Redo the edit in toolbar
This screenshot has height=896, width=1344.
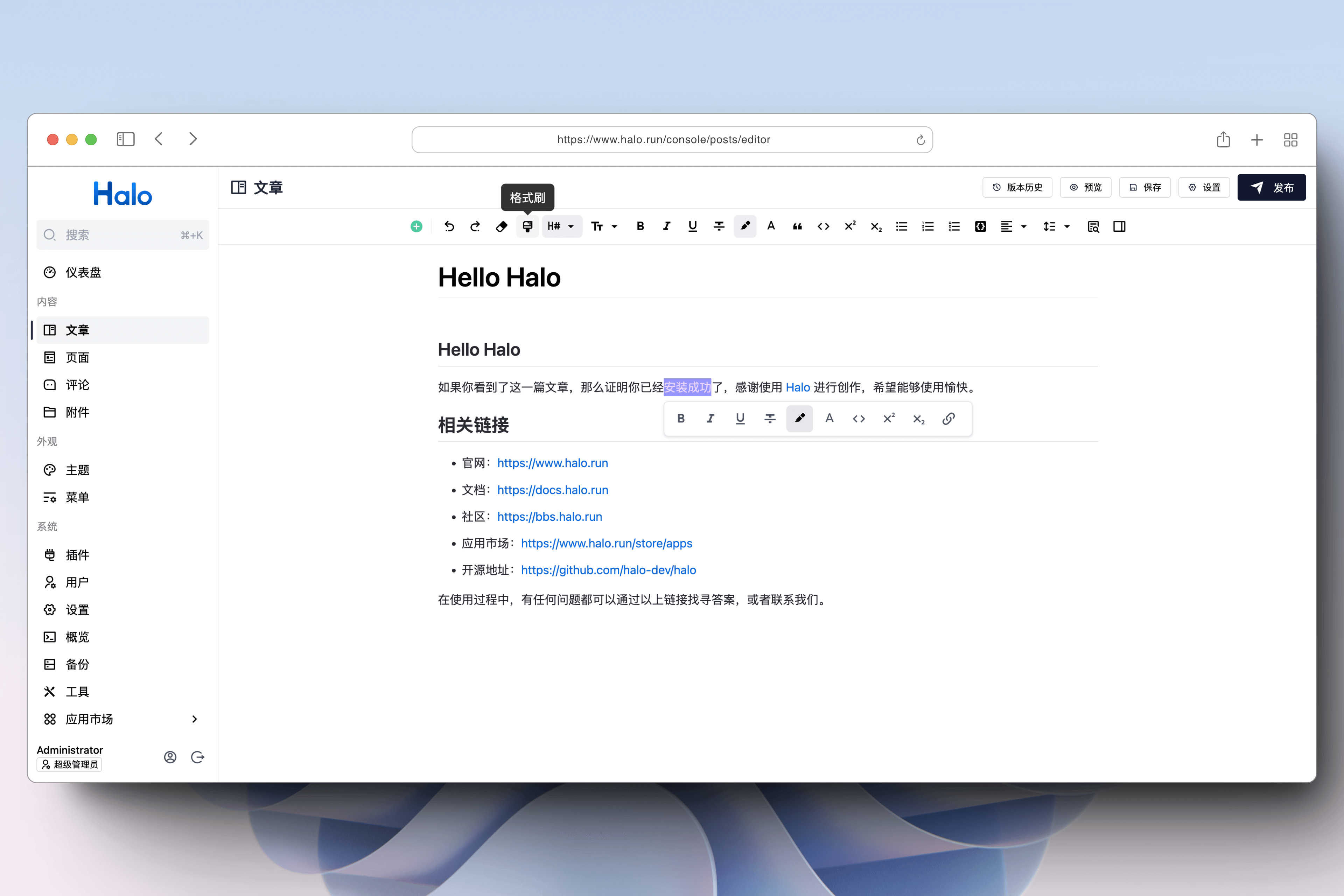[475, 226]
